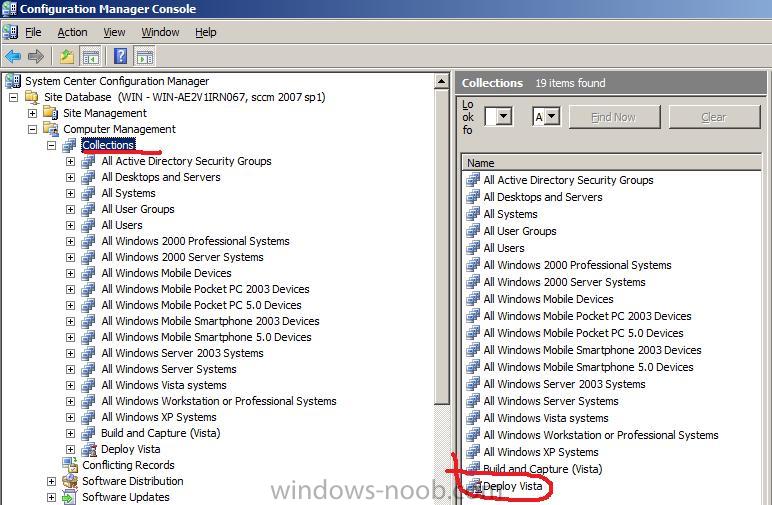
Task: Click the Deploy Vista collection icon in tree
Action: (x=89, y=449)
